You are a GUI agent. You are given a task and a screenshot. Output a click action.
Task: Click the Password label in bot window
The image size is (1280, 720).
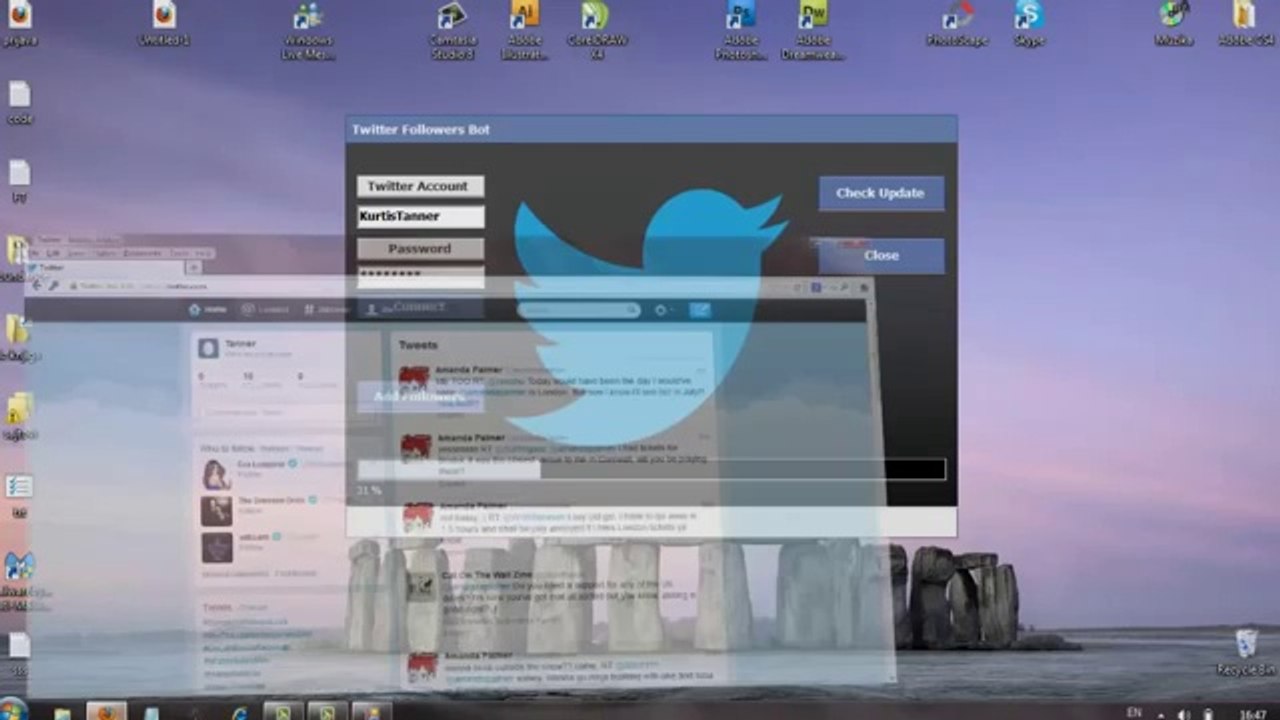[420, 248]
